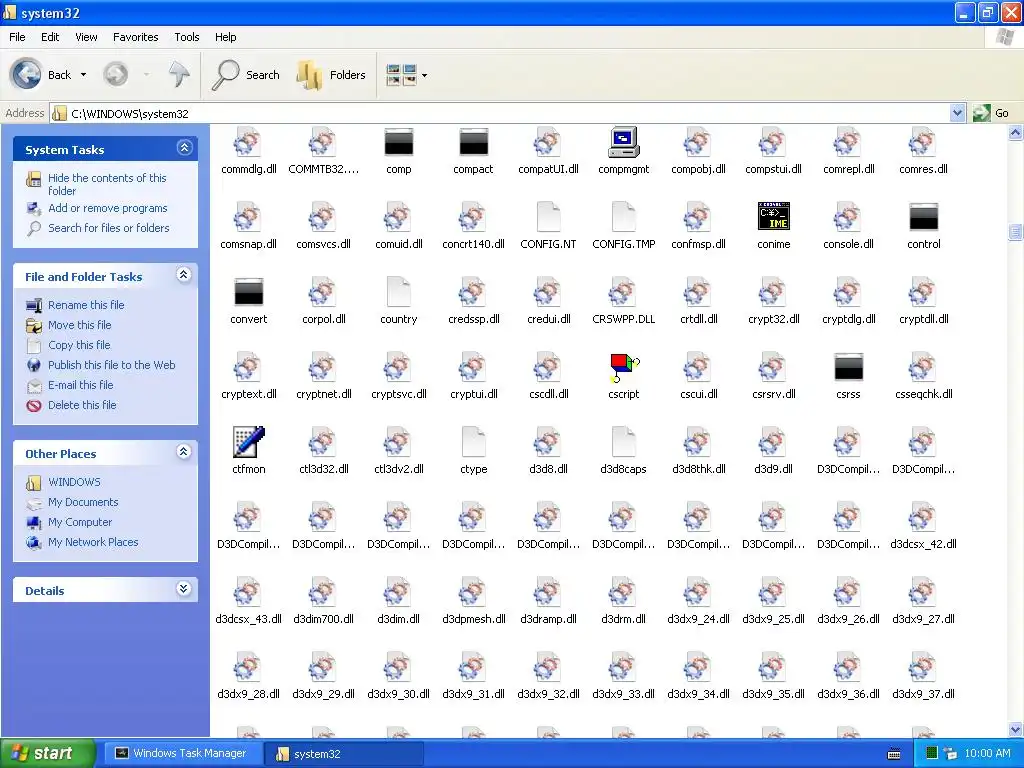Select the d3dramp.dll file

click(x=549, y=602)
